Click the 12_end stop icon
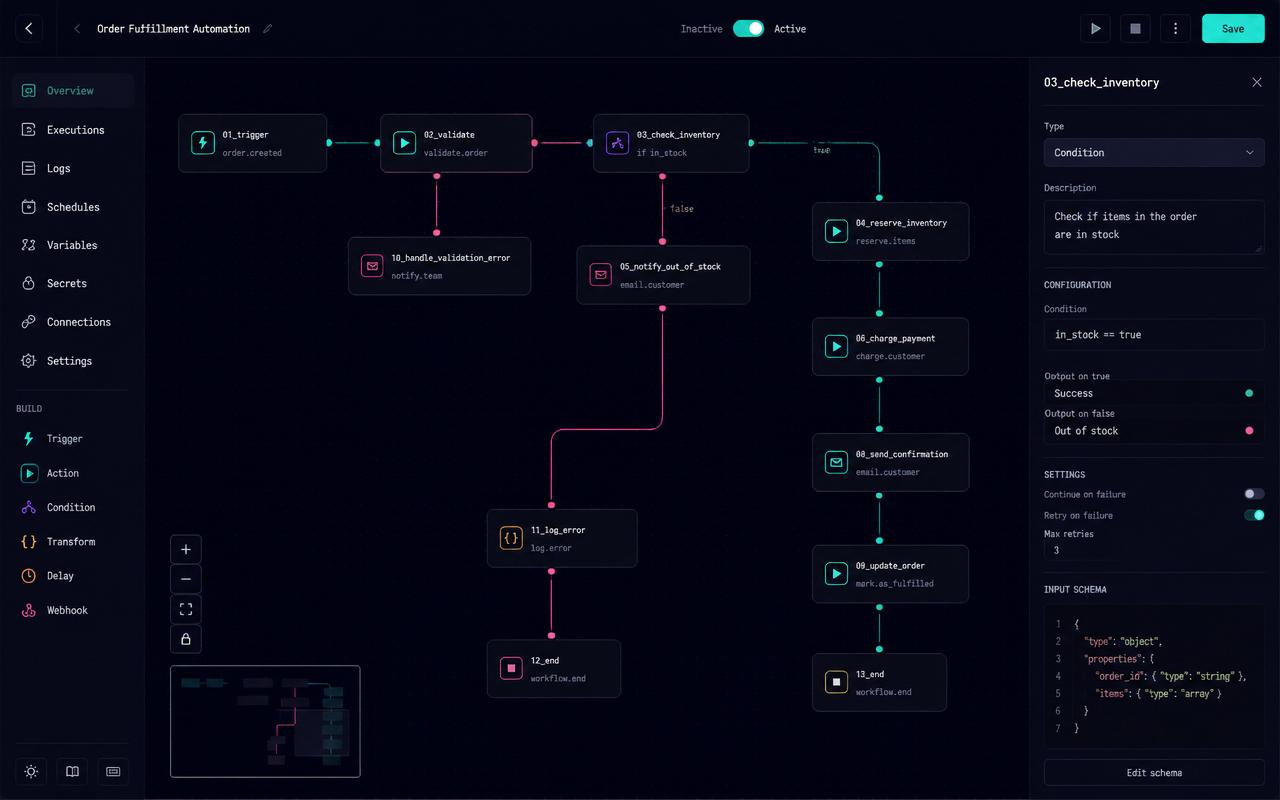Screen dimensions: 1280x800 point(511,669)
